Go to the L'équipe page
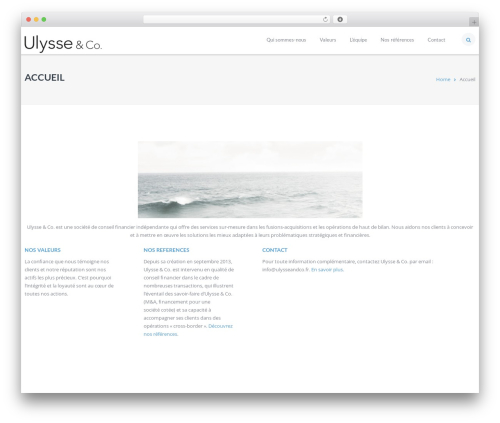Image resolution: width=500 pixels, height=423 pixels. point(358,40)
